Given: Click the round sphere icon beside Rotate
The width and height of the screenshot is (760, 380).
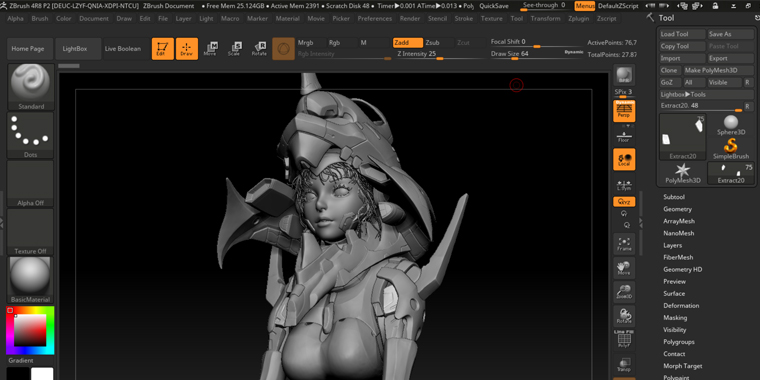Looking at the screenshot, I should point(284,48).
